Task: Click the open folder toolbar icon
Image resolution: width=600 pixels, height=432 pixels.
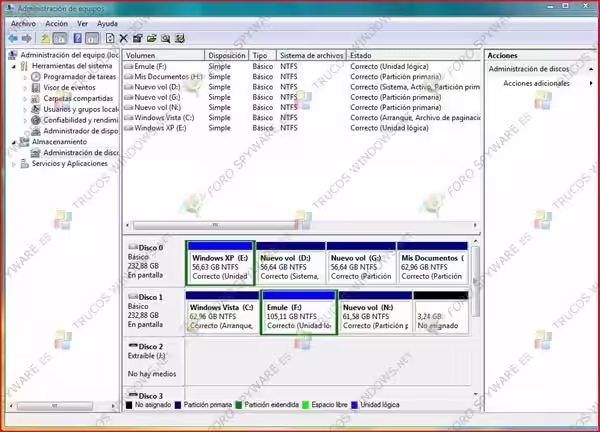Action: pyautogui.click(x=152, y=38)
